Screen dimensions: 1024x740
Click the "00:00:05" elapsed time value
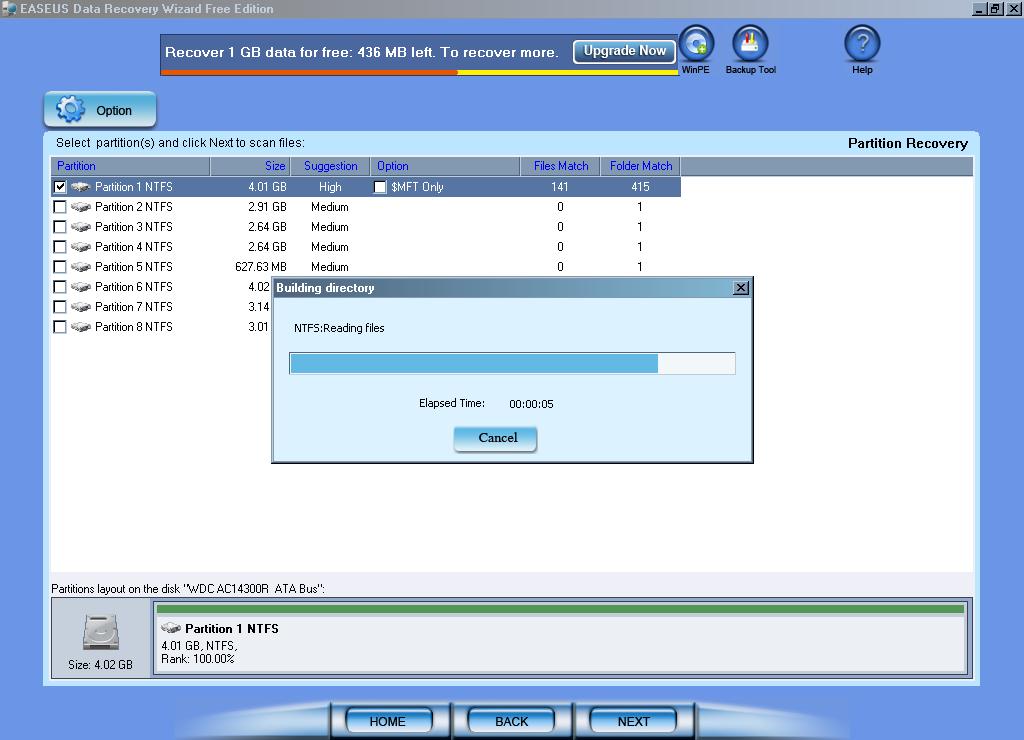pyautogui.click(x=531, y=404)
